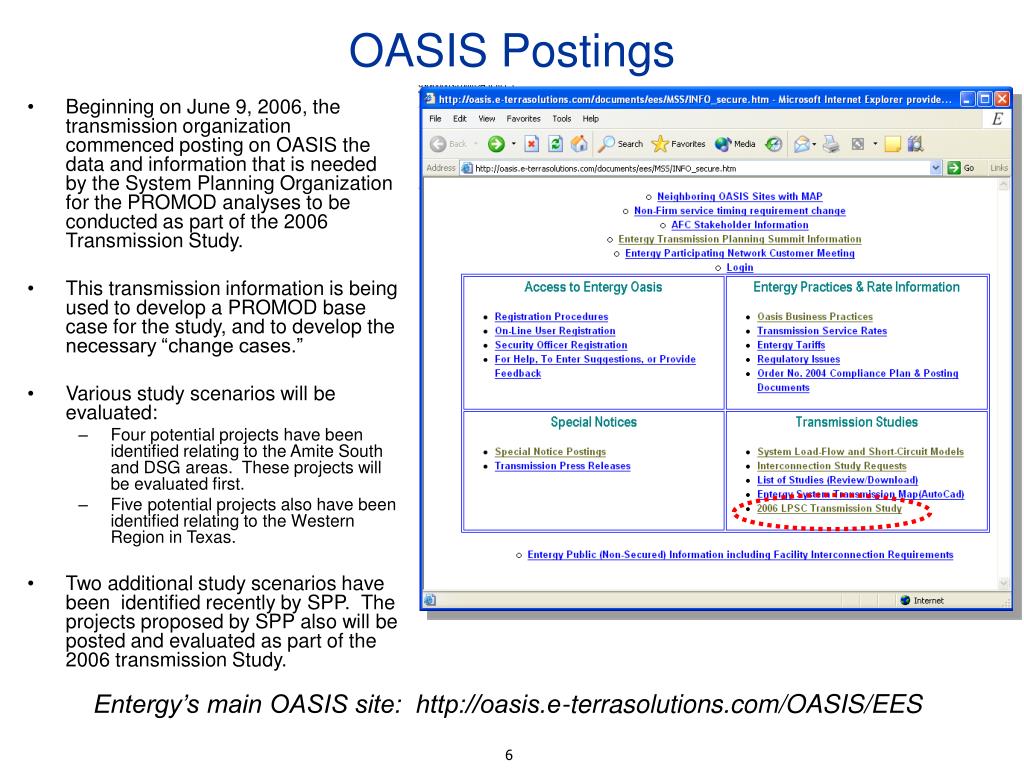Open the File menu

(x=435, y=119)
